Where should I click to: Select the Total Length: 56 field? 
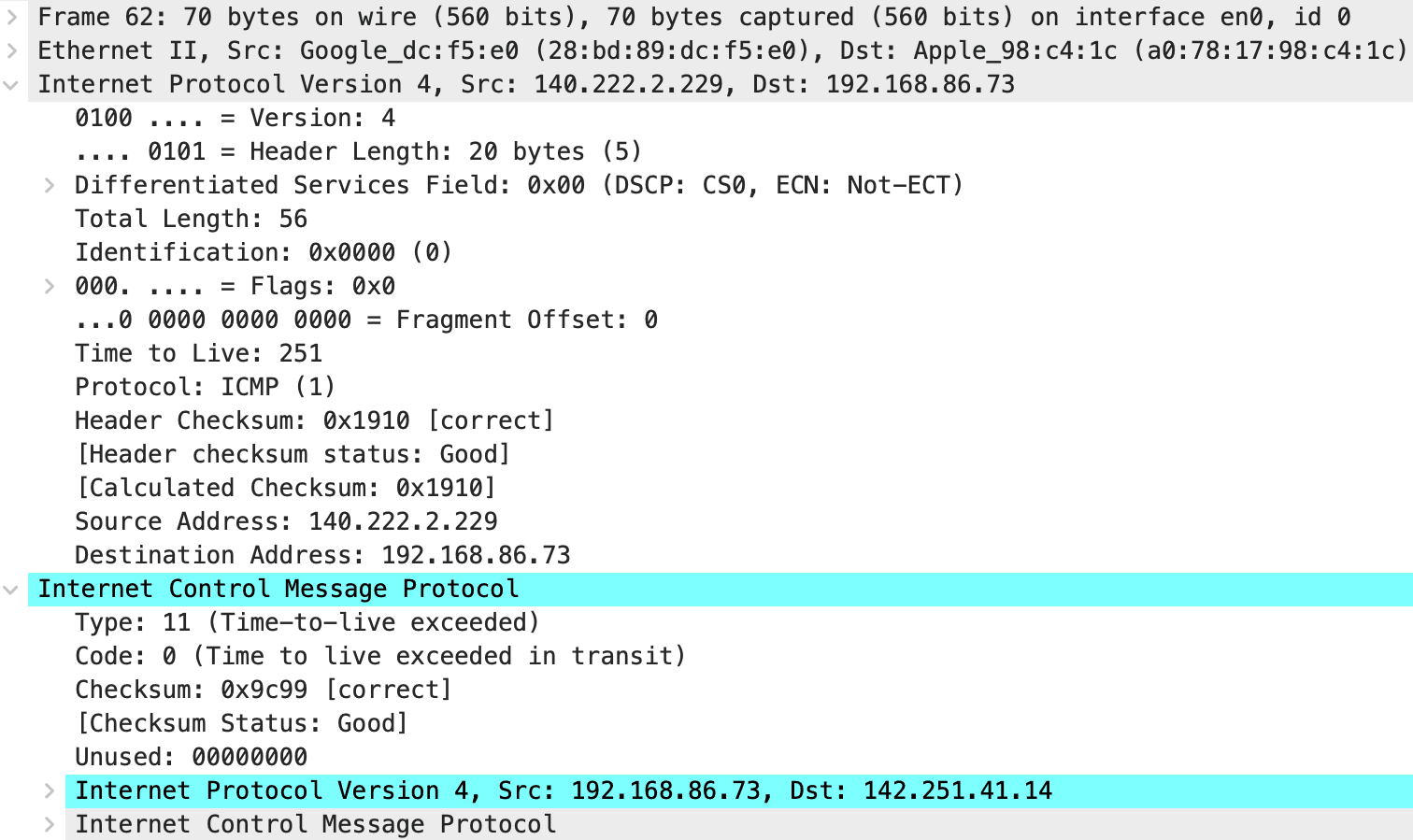pos(191,219)
